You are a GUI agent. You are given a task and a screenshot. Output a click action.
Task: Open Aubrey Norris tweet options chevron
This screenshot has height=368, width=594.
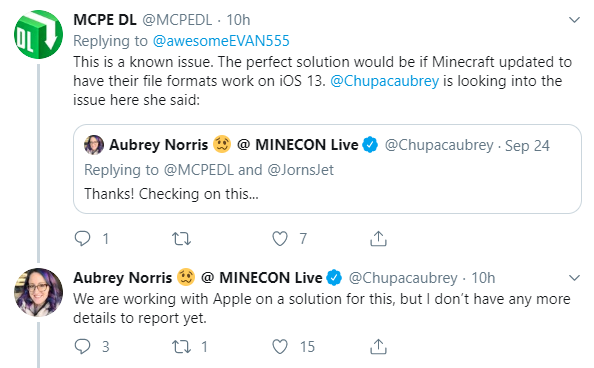click(x=574, y=278)
